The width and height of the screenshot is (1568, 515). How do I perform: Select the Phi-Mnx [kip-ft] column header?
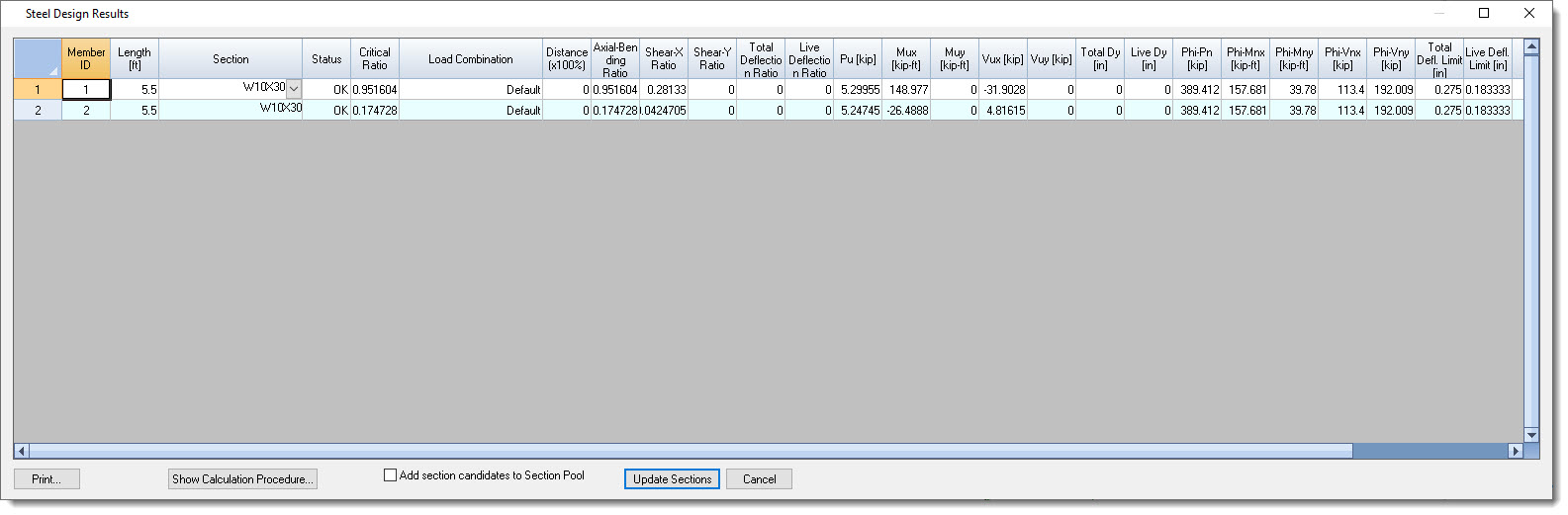point(1245,59)
